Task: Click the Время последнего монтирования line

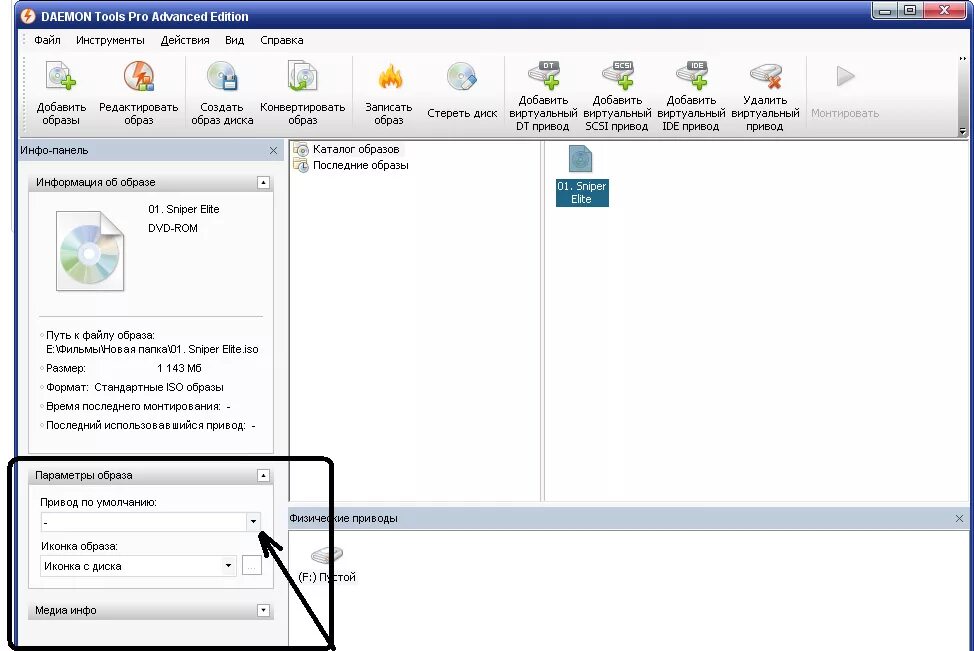Action: click(139, 407)
